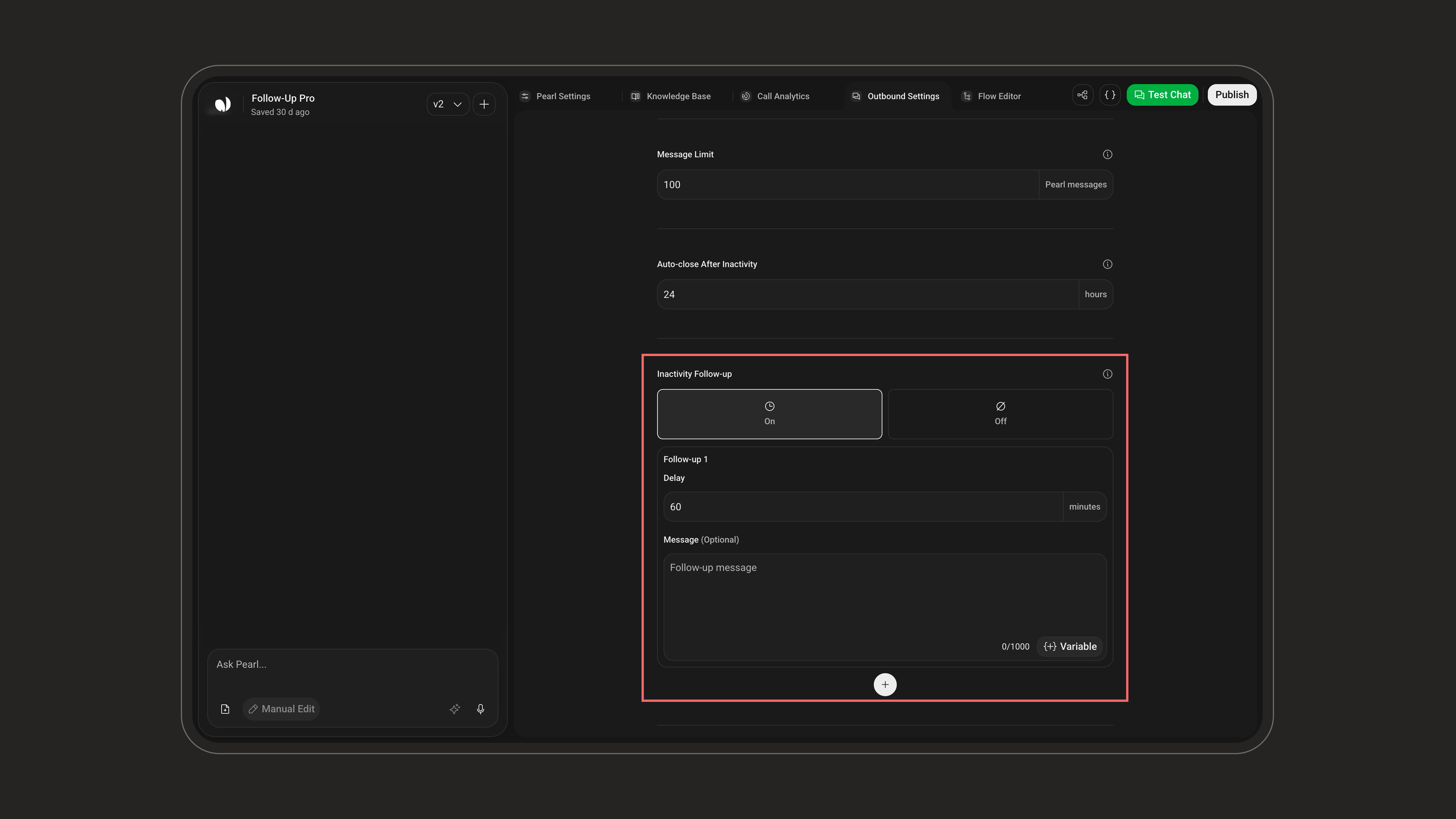Click the Pearl logo icon
The height and width of the screenshot is (819, 1456).
[x=223, y=105]
